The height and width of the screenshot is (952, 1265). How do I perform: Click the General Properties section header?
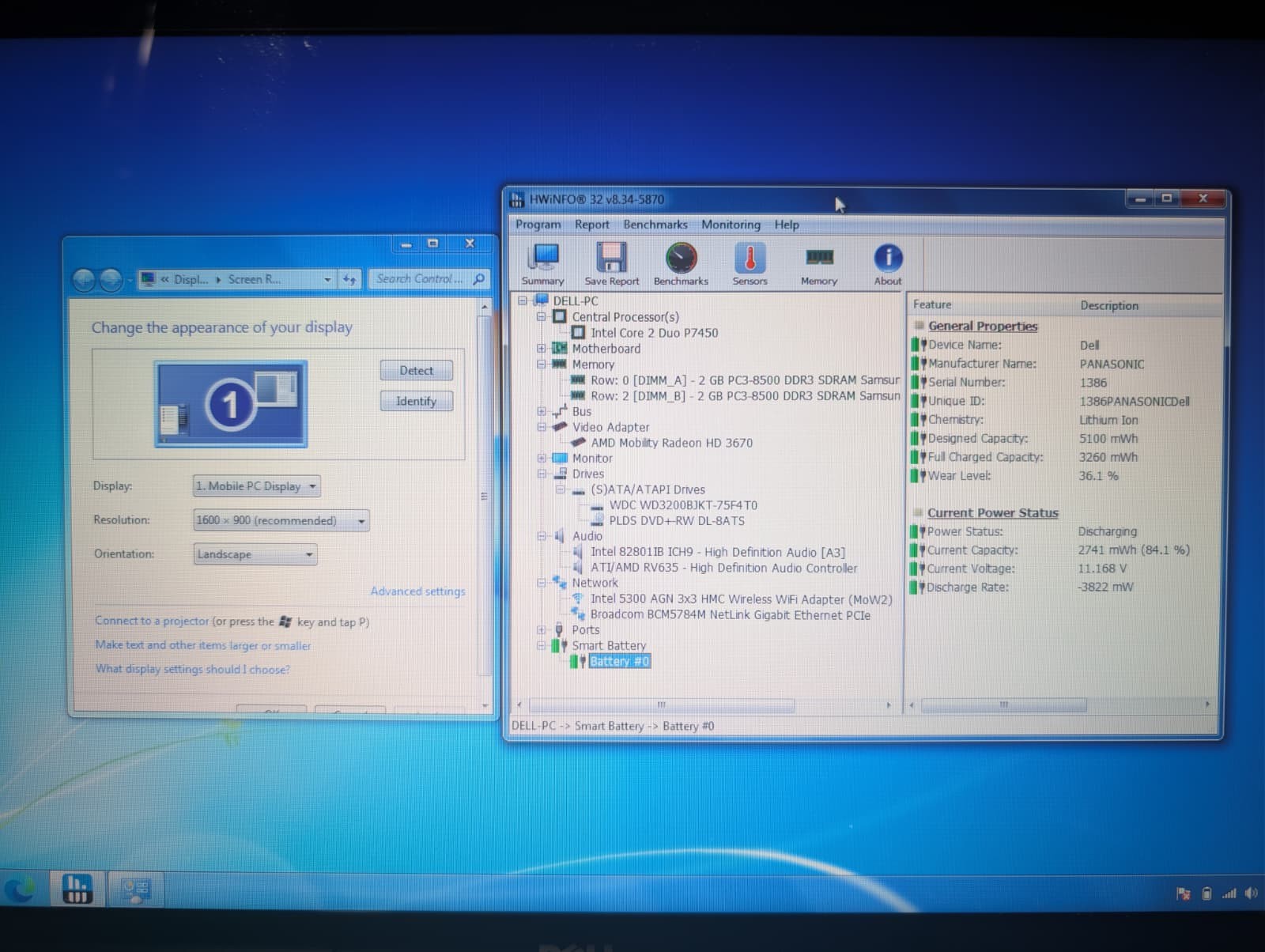(x=983, y=326)
